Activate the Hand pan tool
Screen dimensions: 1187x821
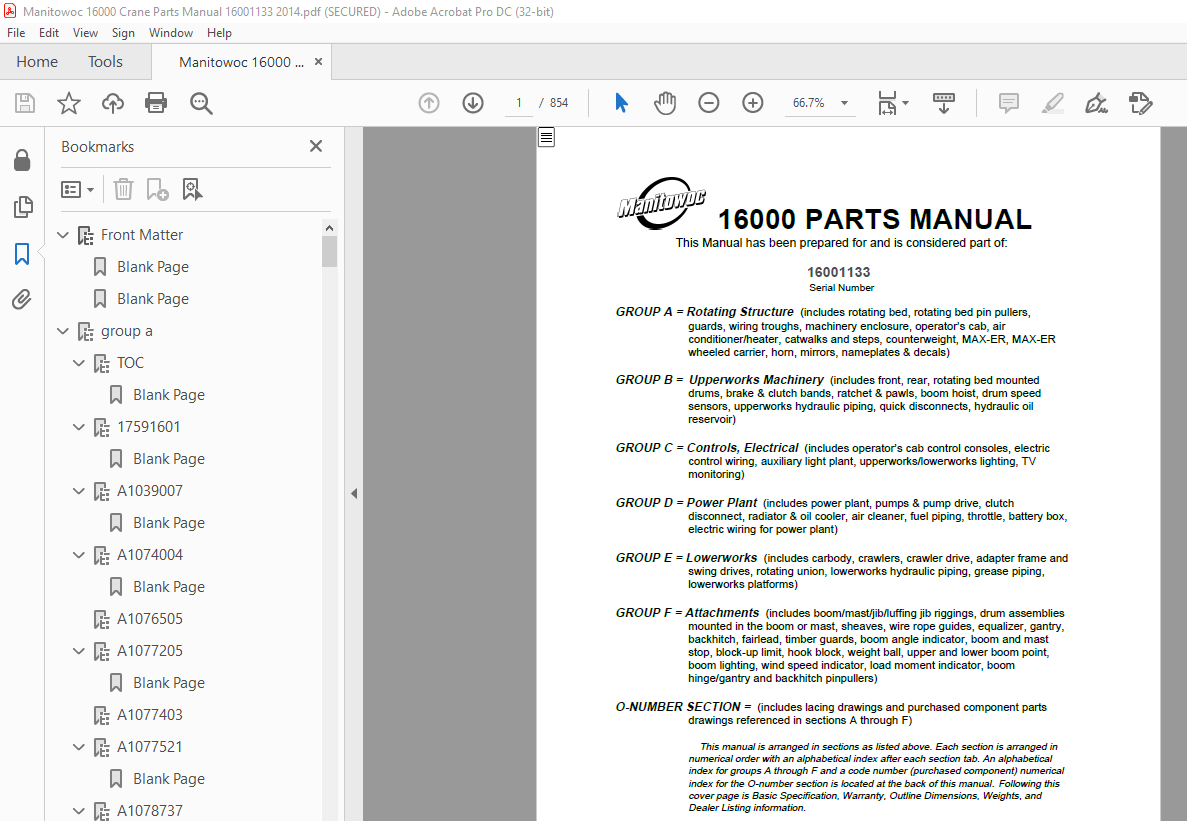665,103
